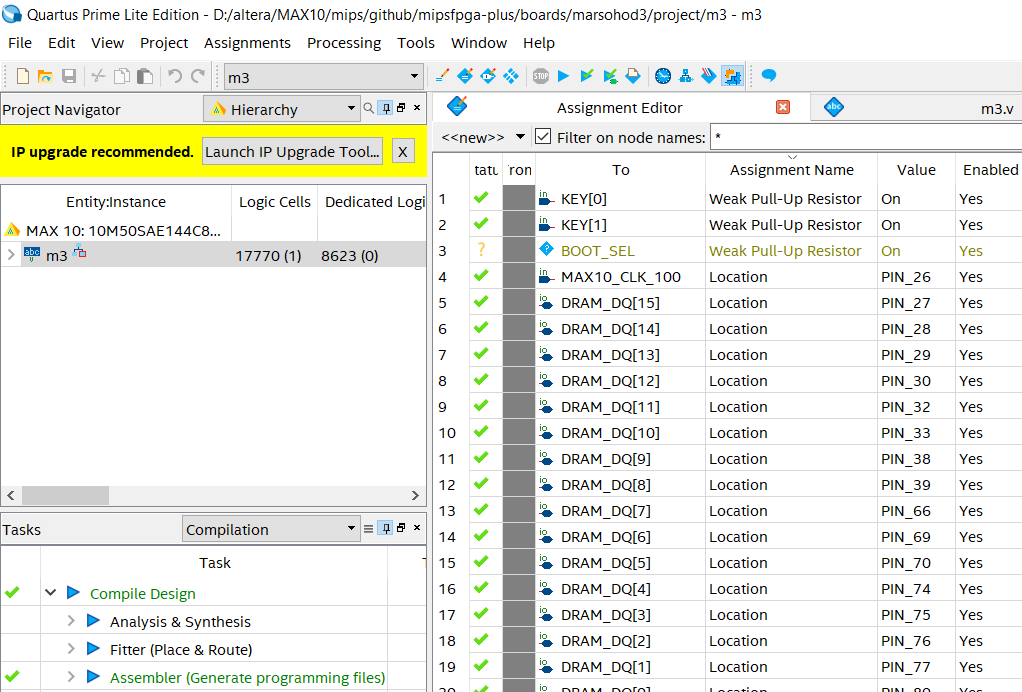
Task: Click the DRAM_DQ[15] node cell
Action: (x=620, y=303)
